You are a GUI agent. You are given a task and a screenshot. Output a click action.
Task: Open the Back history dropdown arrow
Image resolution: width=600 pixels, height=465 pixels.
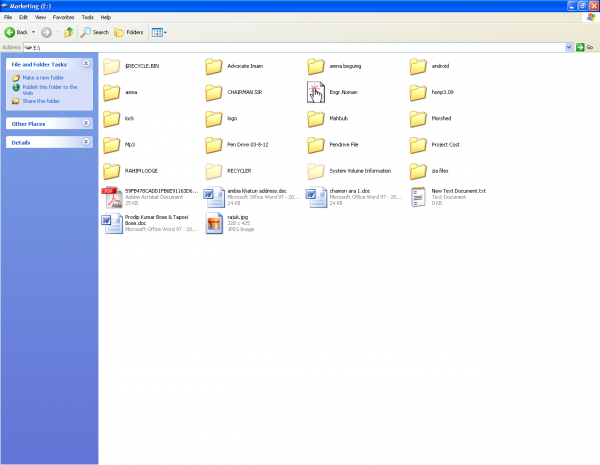[x=33, y=32]
